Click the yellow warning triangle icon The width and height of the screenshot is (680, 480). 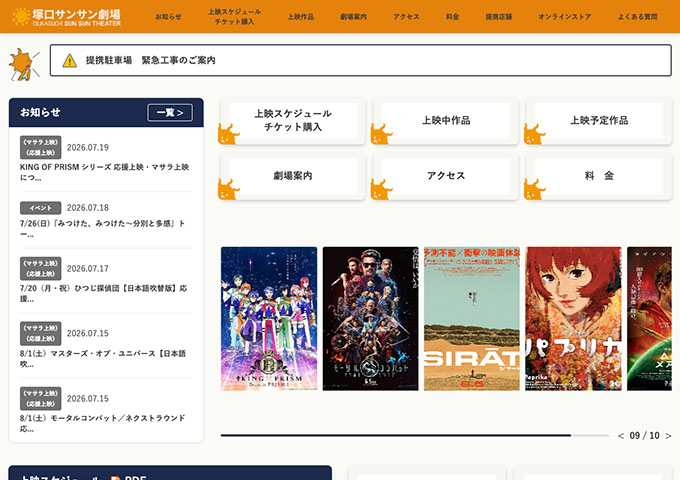[69, 61]
